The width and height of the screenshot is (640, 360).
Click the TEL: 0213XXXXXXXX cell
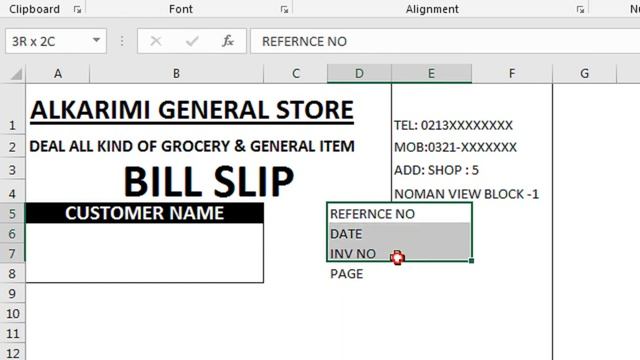[453, 125]
